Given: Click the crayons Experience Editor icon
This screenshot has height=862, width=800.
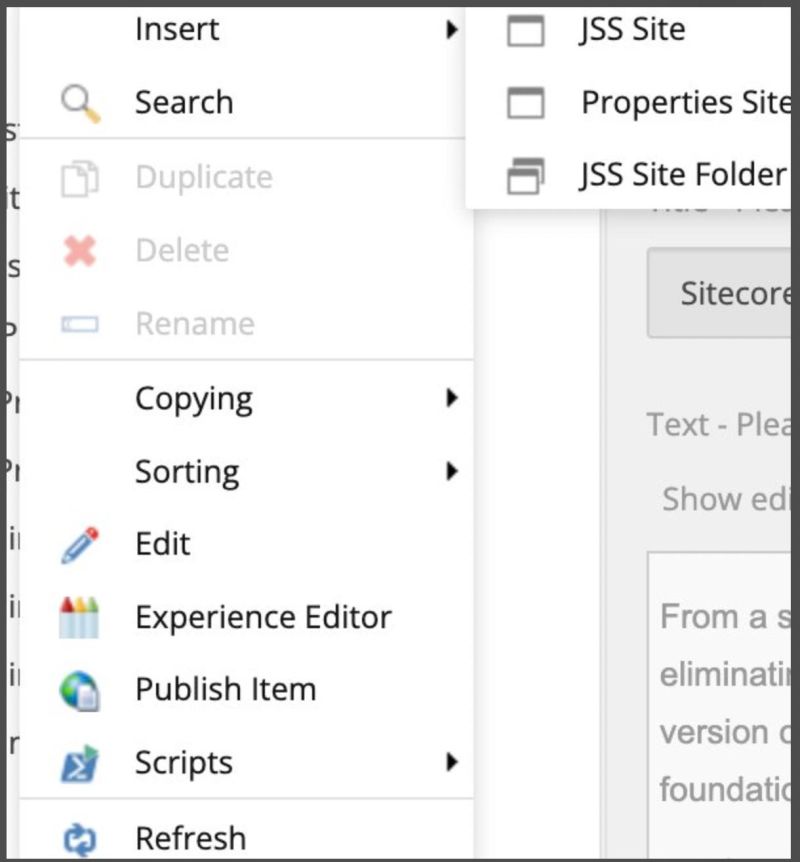Looking at the screenshot, I should tap(79, 617).
